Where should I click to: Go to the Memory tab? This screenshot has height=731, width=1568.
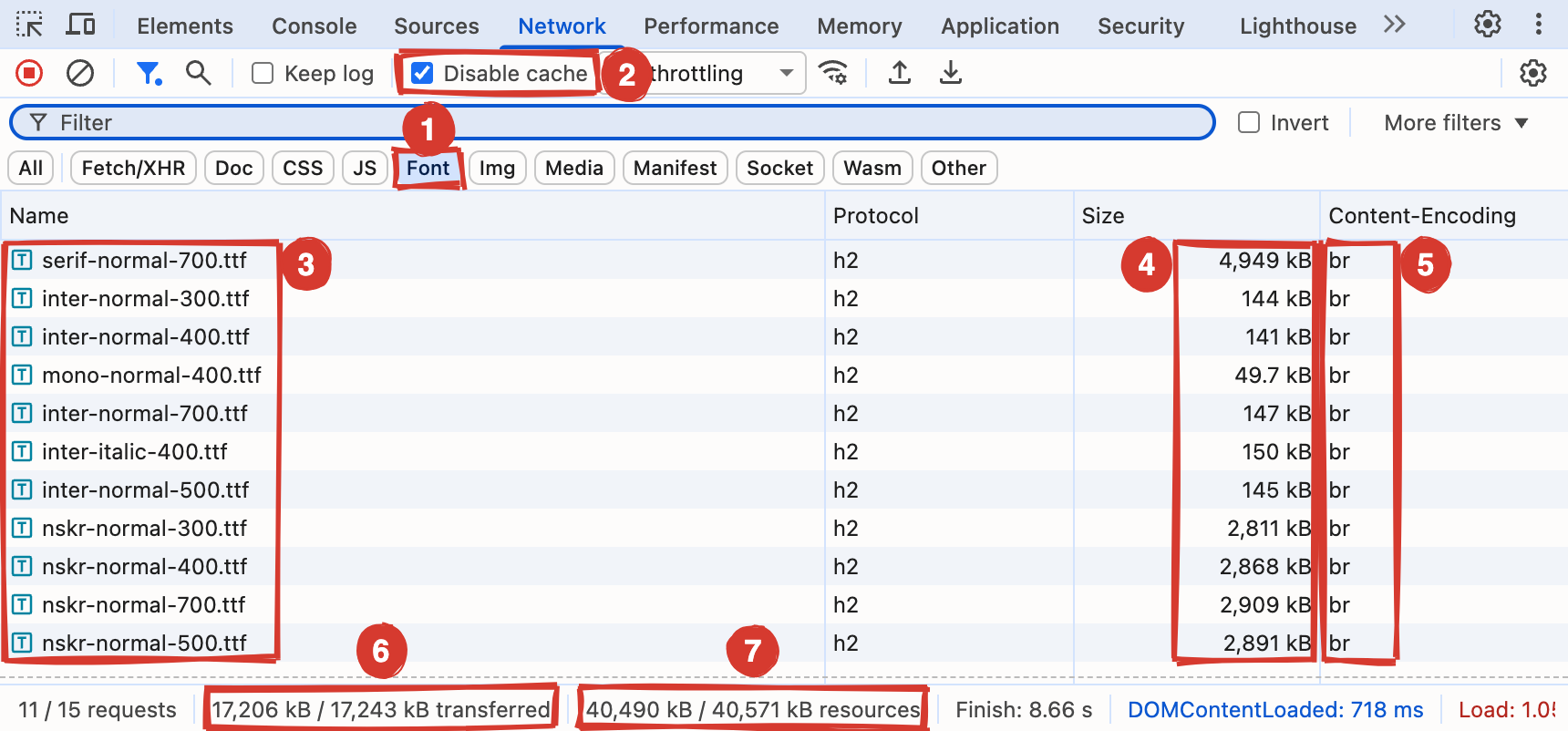tap(860, 26)
